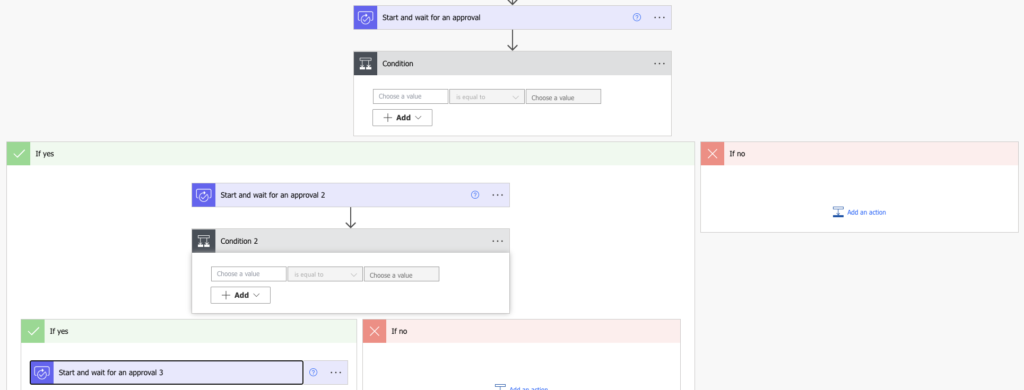This screenshot has width=1024, height=390.
Task: Select Start and wait for an approval 3 title
Action: click(111, 372)
